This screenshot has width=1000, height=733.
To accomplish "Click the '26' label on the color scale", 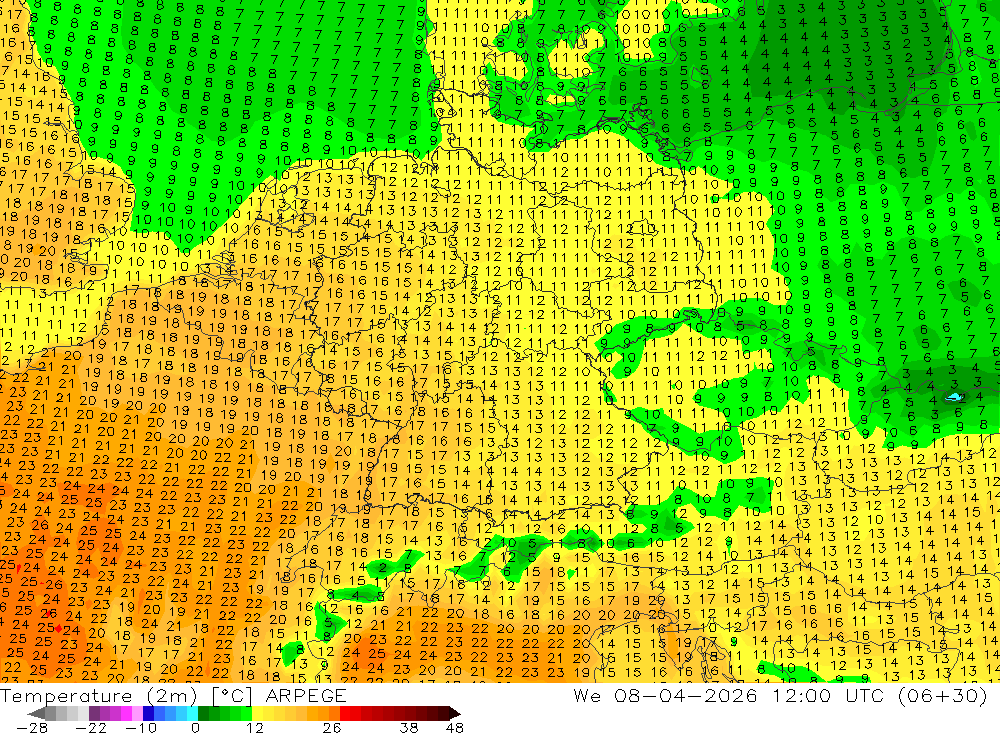I will coord(332,727).
